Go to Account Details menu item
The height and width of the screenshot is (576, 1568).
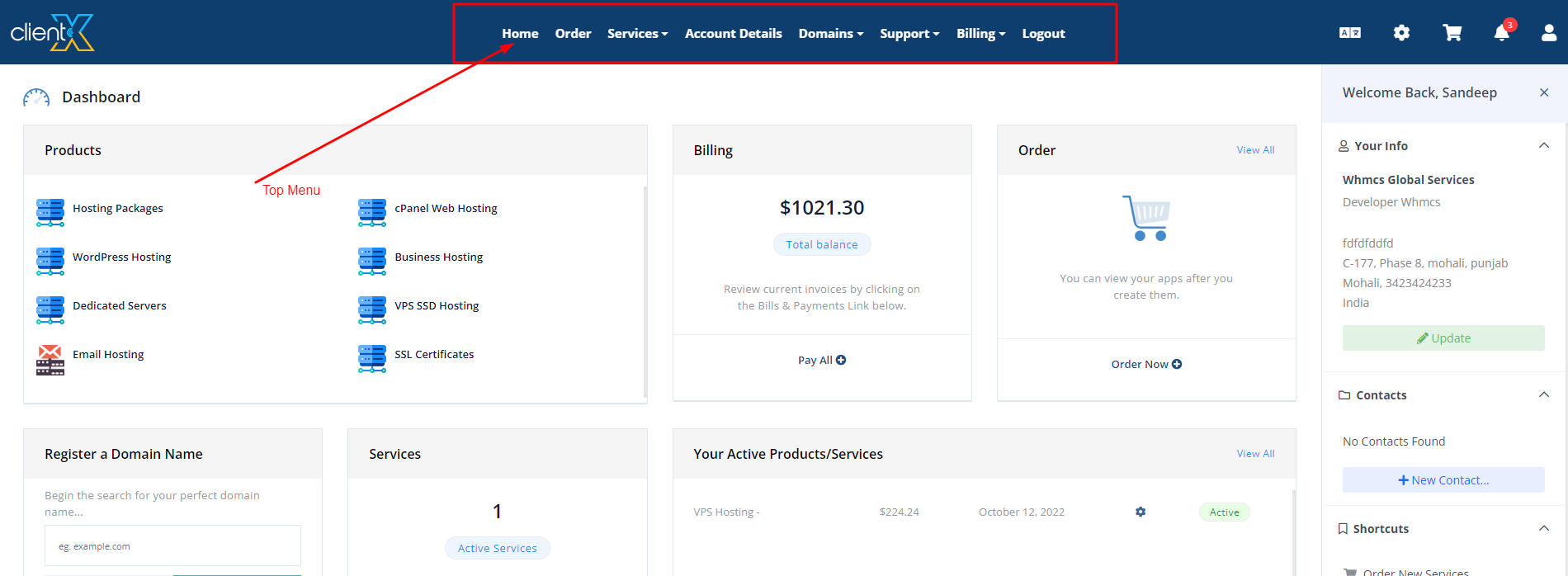(733, 34)
